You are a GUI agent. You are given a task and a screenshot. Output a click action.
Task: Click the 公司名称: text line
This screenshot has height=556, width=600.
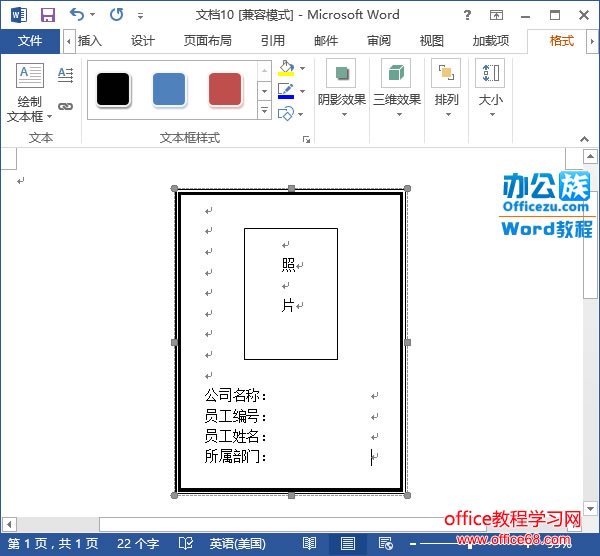click(x=235, y=395)
